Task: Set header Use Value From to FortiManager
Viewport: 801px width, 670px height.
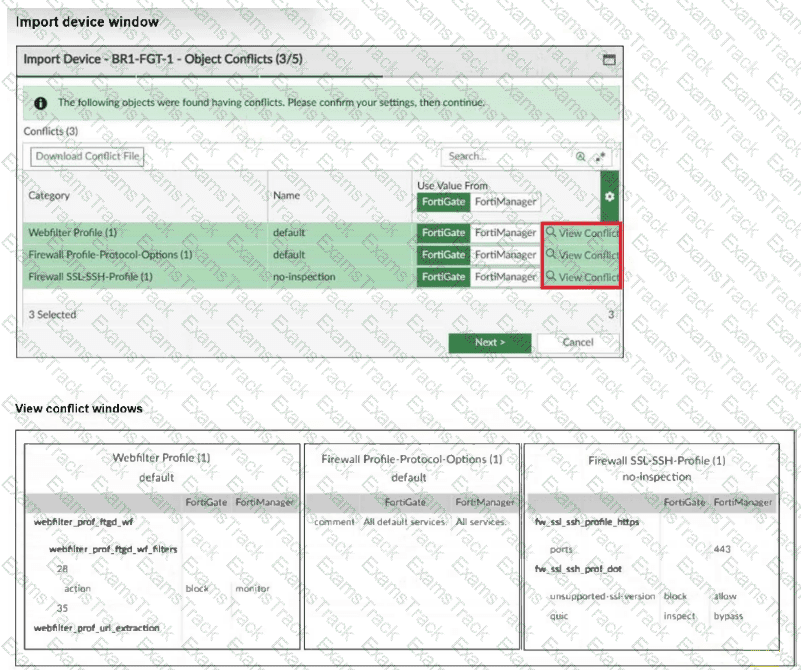Action: [505, 201]
